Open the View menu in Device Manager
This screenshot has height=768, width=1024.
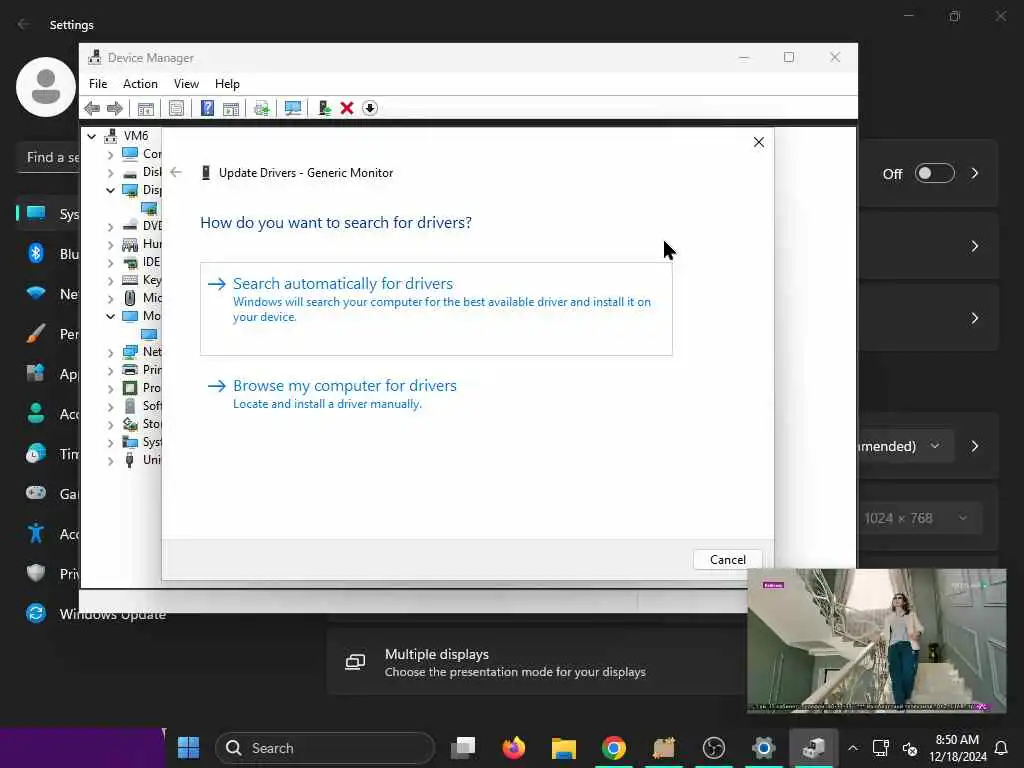186,84
